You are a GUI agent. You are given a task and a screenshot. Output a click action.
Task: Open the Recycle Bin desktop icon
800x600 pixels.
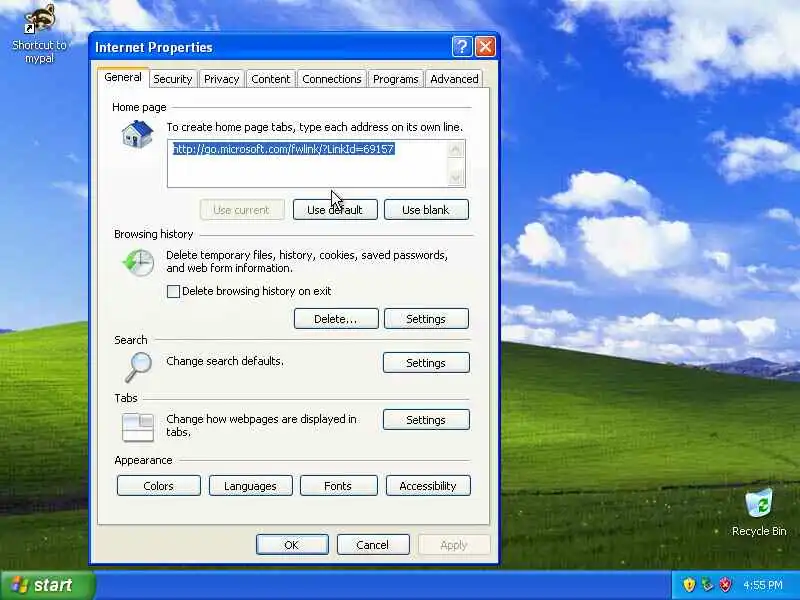(x=759, y=513)
